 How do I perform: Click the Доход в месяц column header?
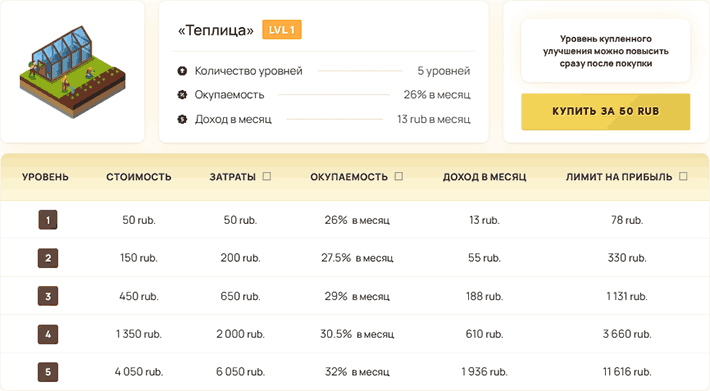485,177
